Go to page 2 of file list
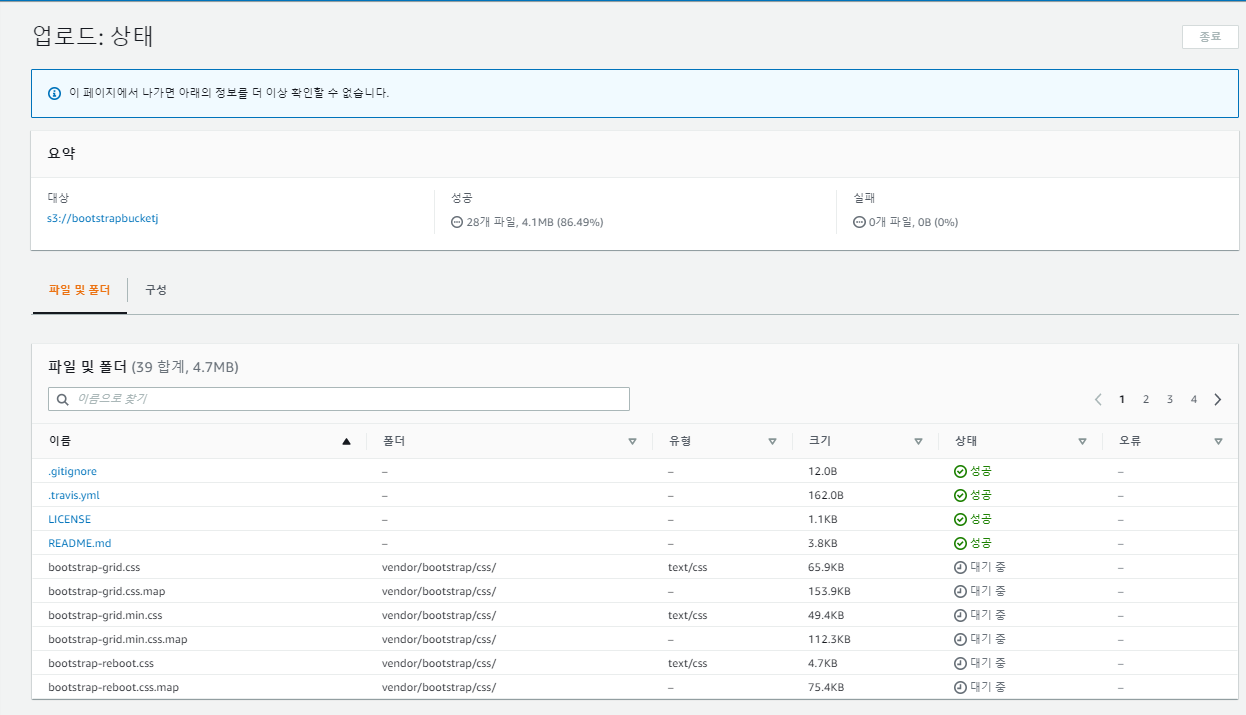 tap(1146, 399)
